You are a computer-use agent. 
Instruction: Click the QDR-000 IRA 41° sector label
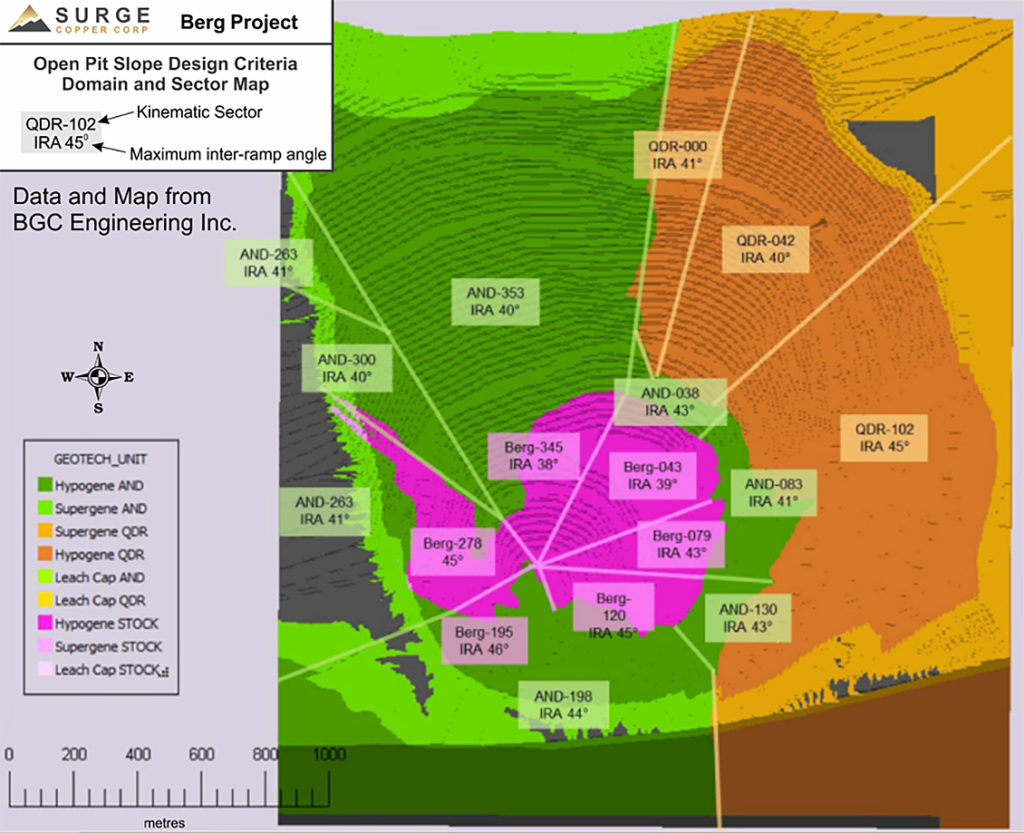(678, 153)
